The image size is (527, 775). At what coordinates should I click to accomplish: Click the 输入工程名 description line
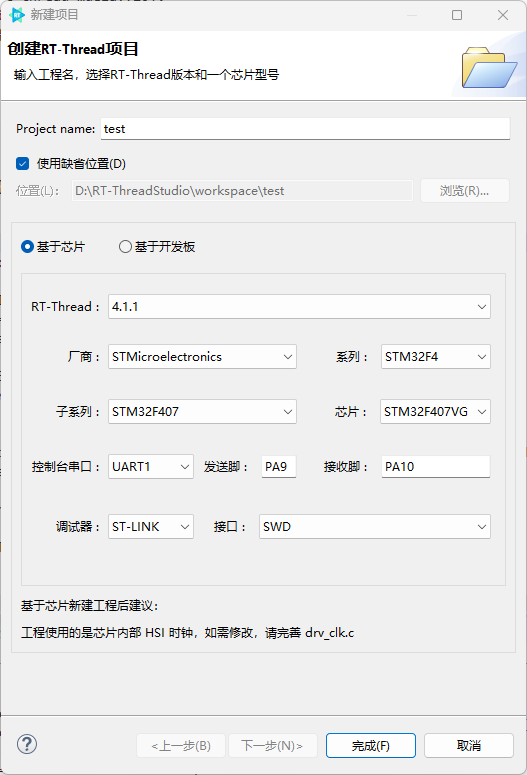pos(146,75)
